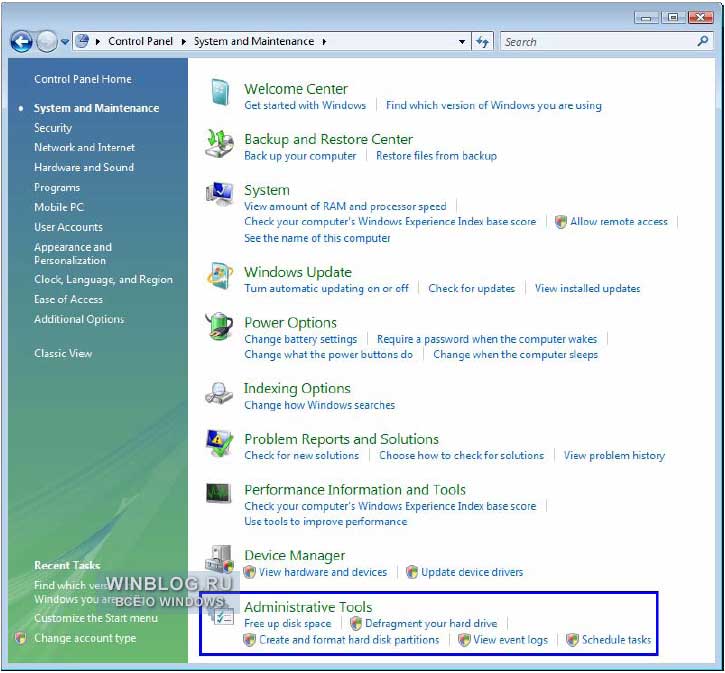The image size is (725, 673).
Task: Click shield icon beside Update device drivers
Action: click(412, 572)
